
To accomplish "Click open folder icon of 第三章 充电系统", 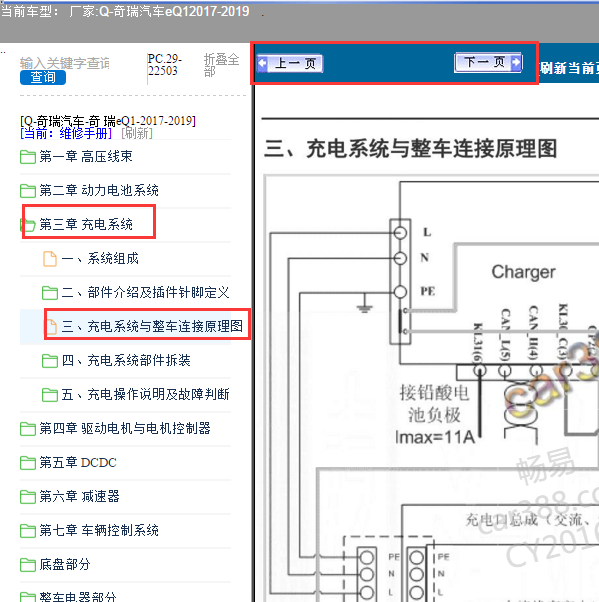I will click(x=28, y=225).
